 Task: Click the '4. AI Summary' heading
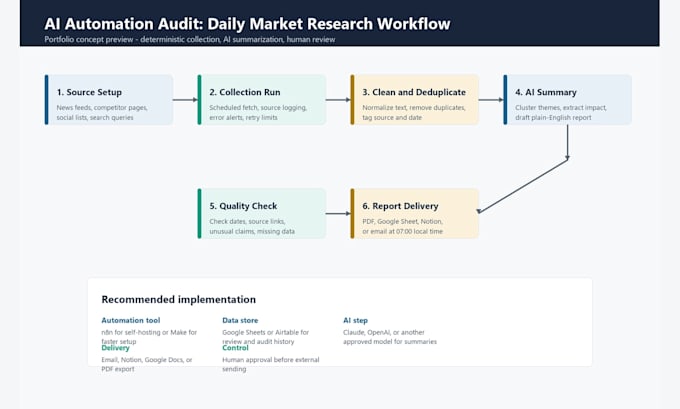point(546,92)
